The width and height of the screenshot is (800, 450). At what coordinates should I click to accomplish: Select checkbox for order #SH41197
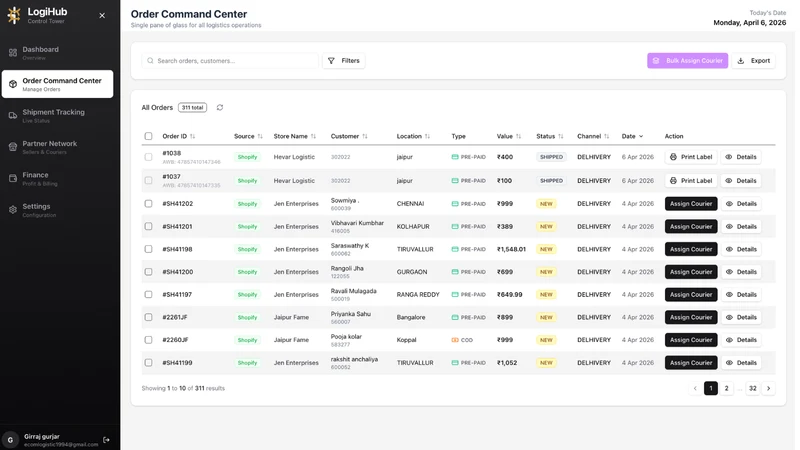[x=148, y=294]
